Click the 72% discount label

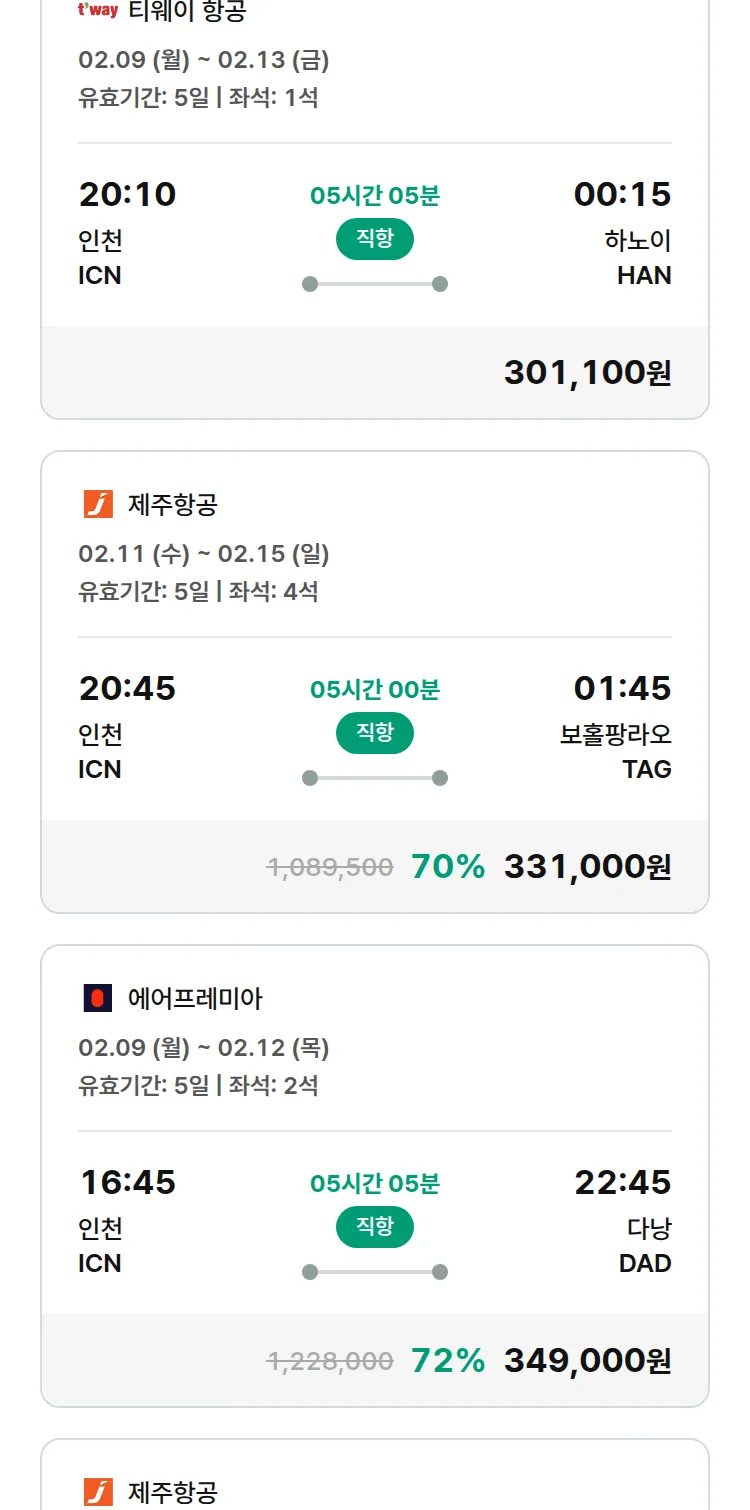point(447,1361)
